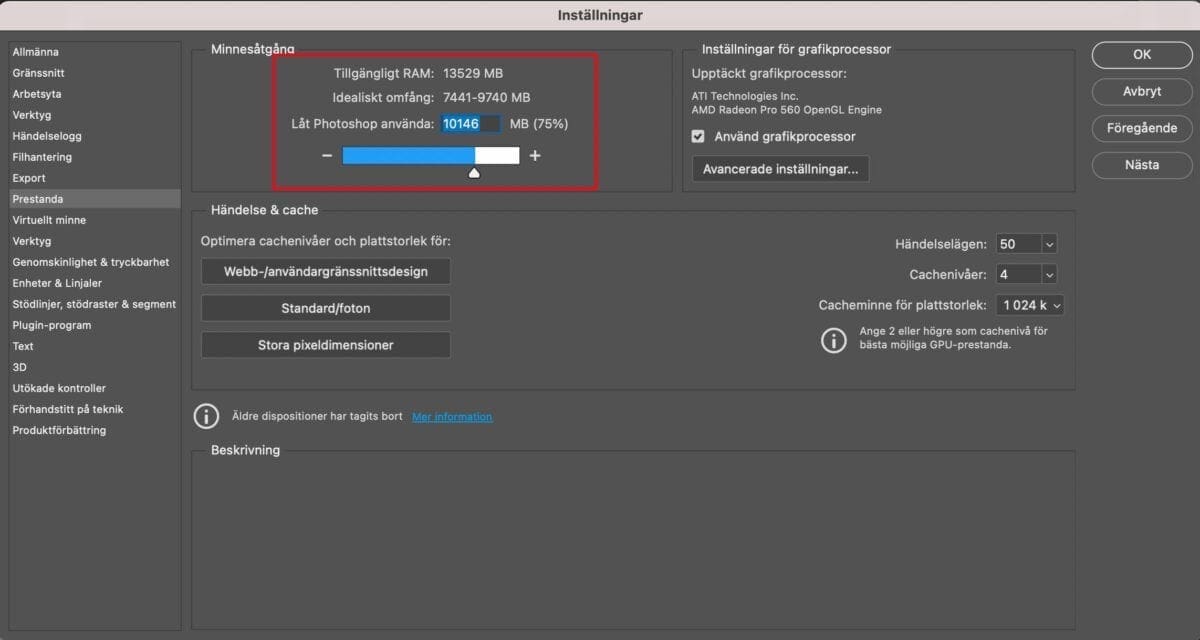Click Stora pixeldimensioner button
Viewport: 1200px width, 640px height.
click(326, 345)
